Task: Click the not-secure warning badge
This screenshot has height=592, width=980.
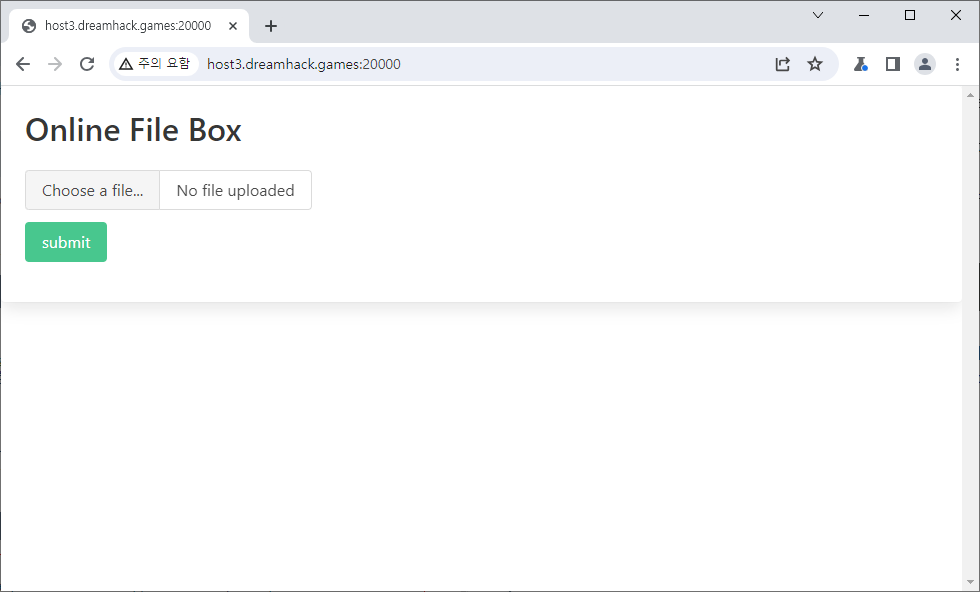Action: 154,64
